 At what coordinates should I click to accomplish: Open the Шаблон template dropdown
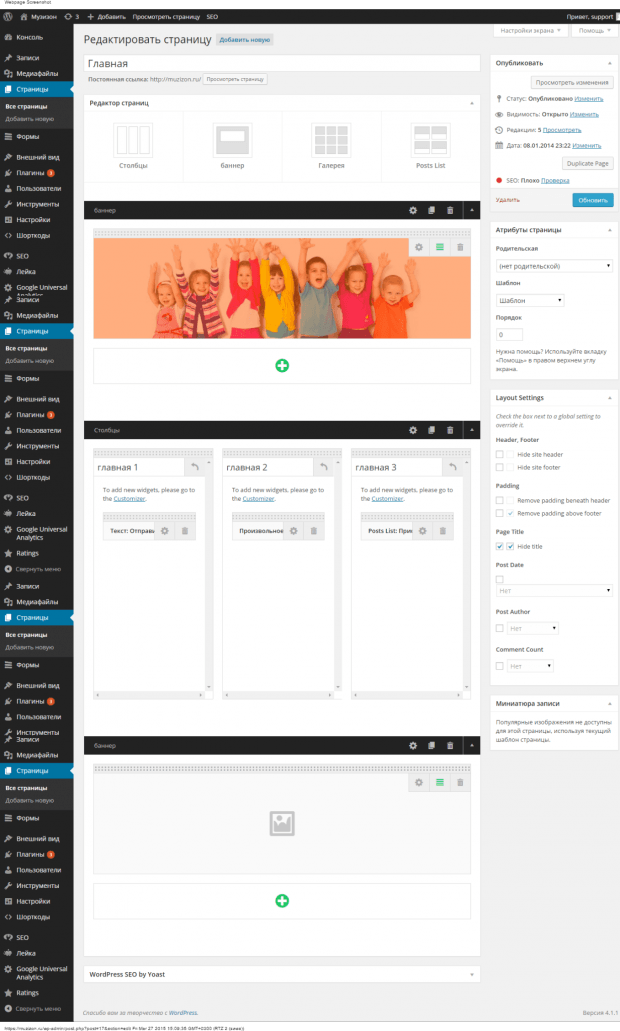pos(530,300)
